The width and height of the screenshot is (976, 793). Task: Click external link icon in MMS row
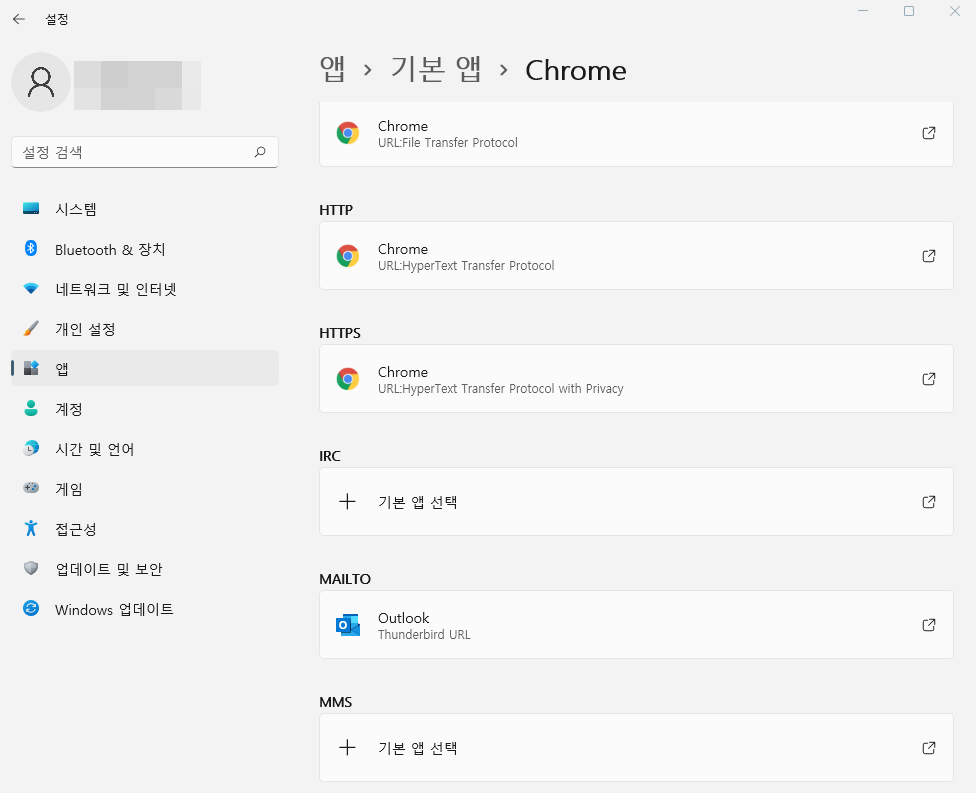(929, 748)
